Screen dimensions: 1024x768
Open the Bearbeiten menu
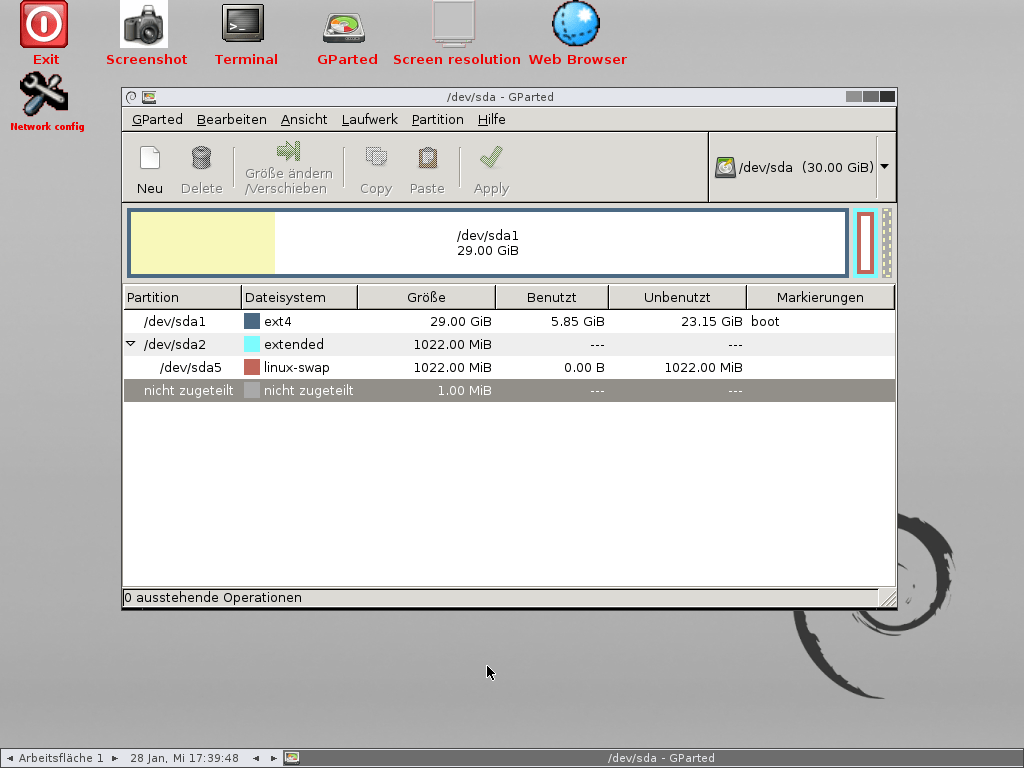tap(231, 120)
